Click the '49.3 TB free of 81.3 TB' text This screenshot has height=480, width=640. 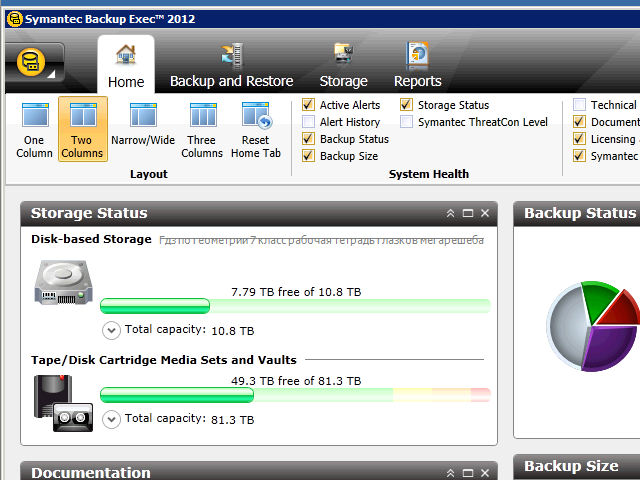pos(296,381)
